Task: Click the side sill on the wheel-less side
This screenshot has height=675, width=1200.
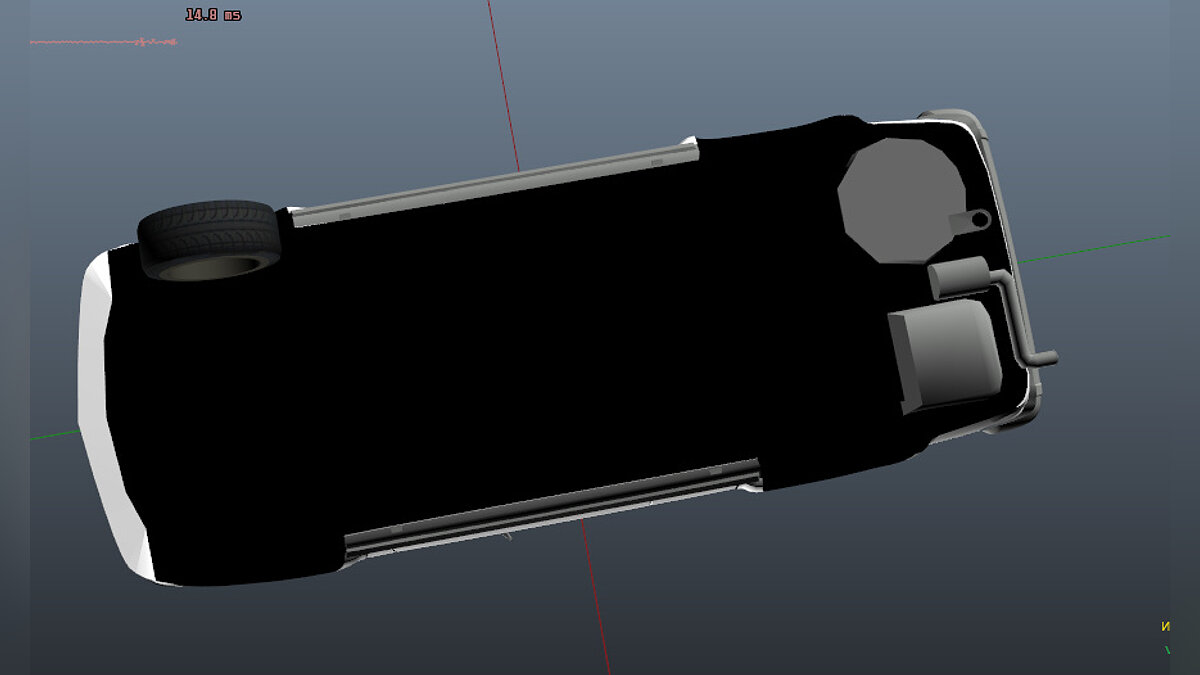Action: pyautogui.click(x=550, y=508)
